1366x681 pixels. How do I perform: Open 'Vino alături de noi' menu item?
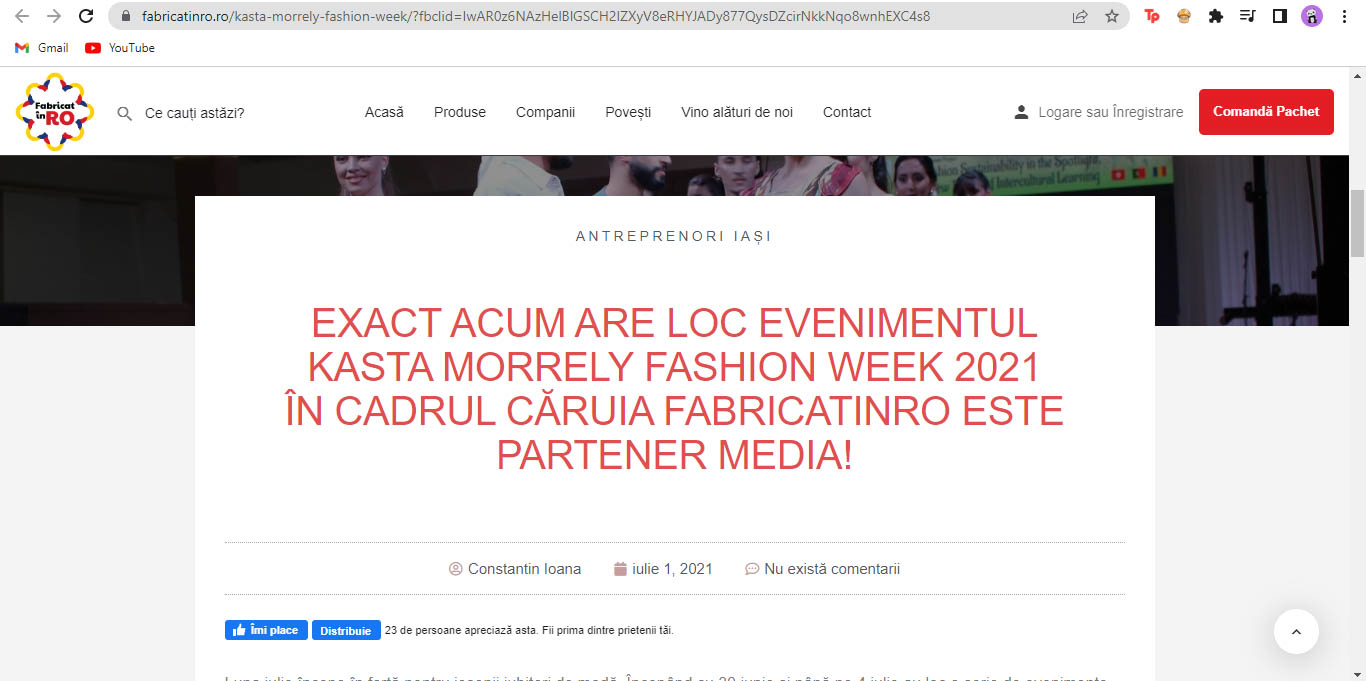coord(737,112)
